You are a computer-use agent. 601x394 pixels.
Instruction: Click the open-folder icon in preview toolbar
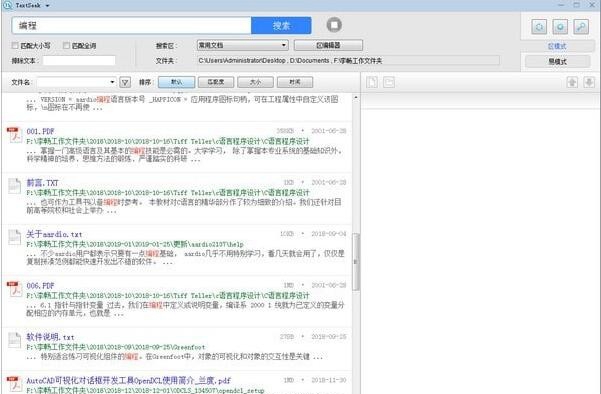coord(389,82)
